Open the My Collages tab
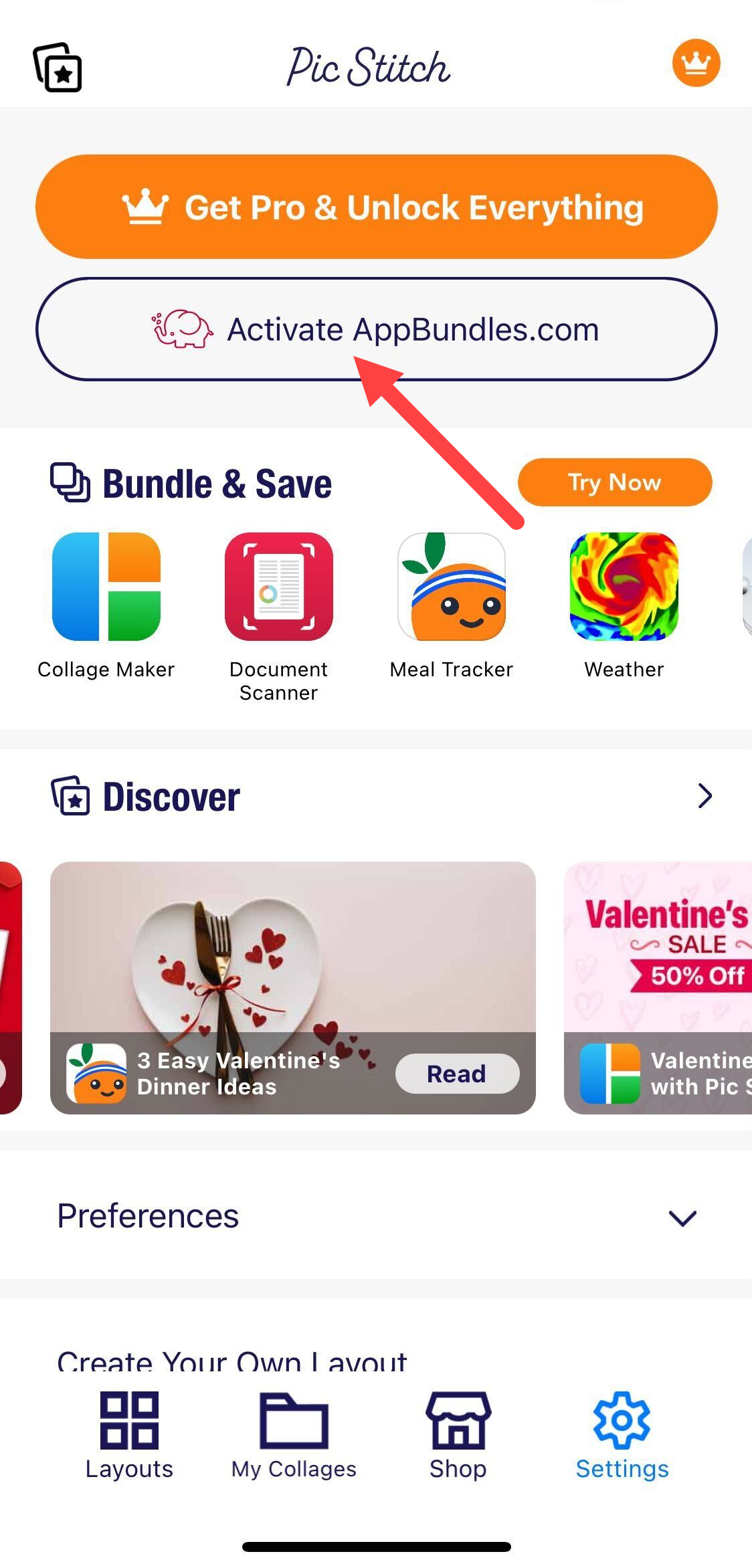Image resolution: width=752 pixels, height=1568 pixels. [294, 1436]
